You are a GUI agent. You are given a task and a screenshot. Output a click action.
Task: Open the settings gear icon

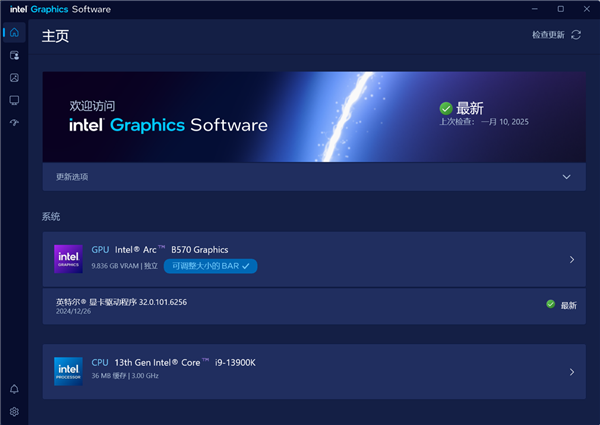coord(14,411)
